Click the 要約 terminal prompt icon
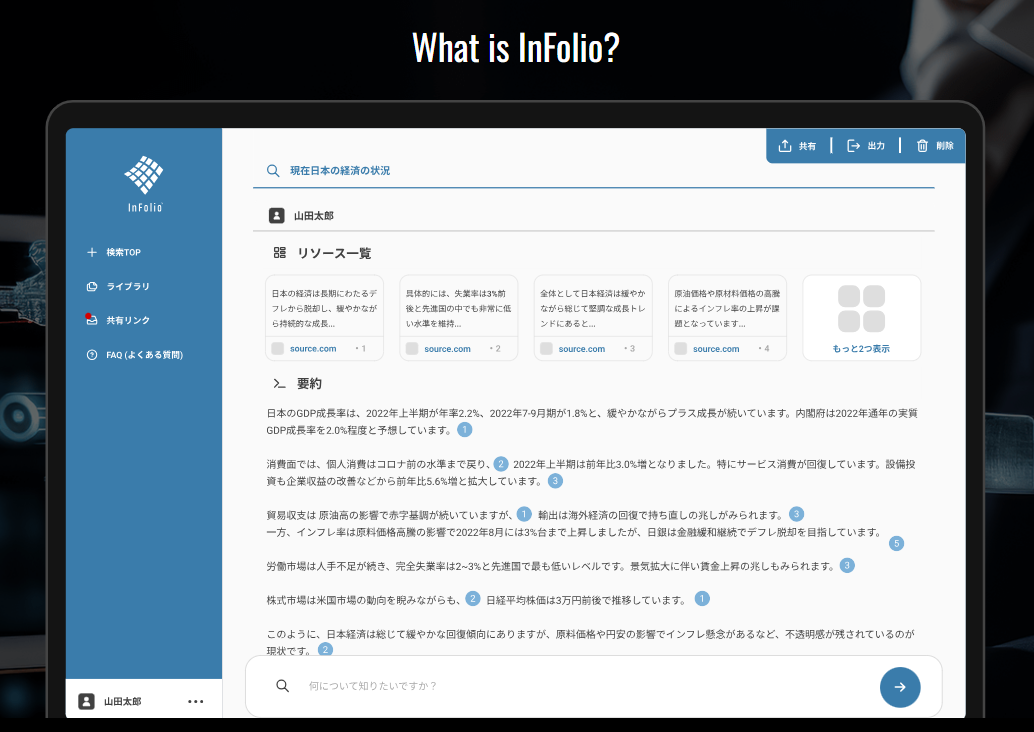 coord(280,384)
